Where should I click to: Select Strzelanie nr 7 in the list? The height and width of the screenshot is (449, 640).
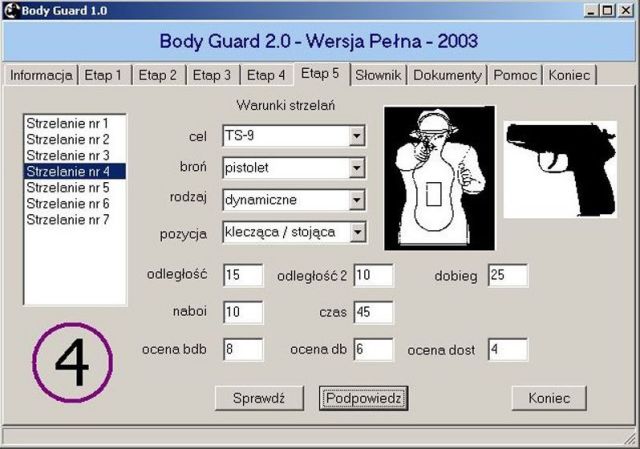[x=75, y=220]
